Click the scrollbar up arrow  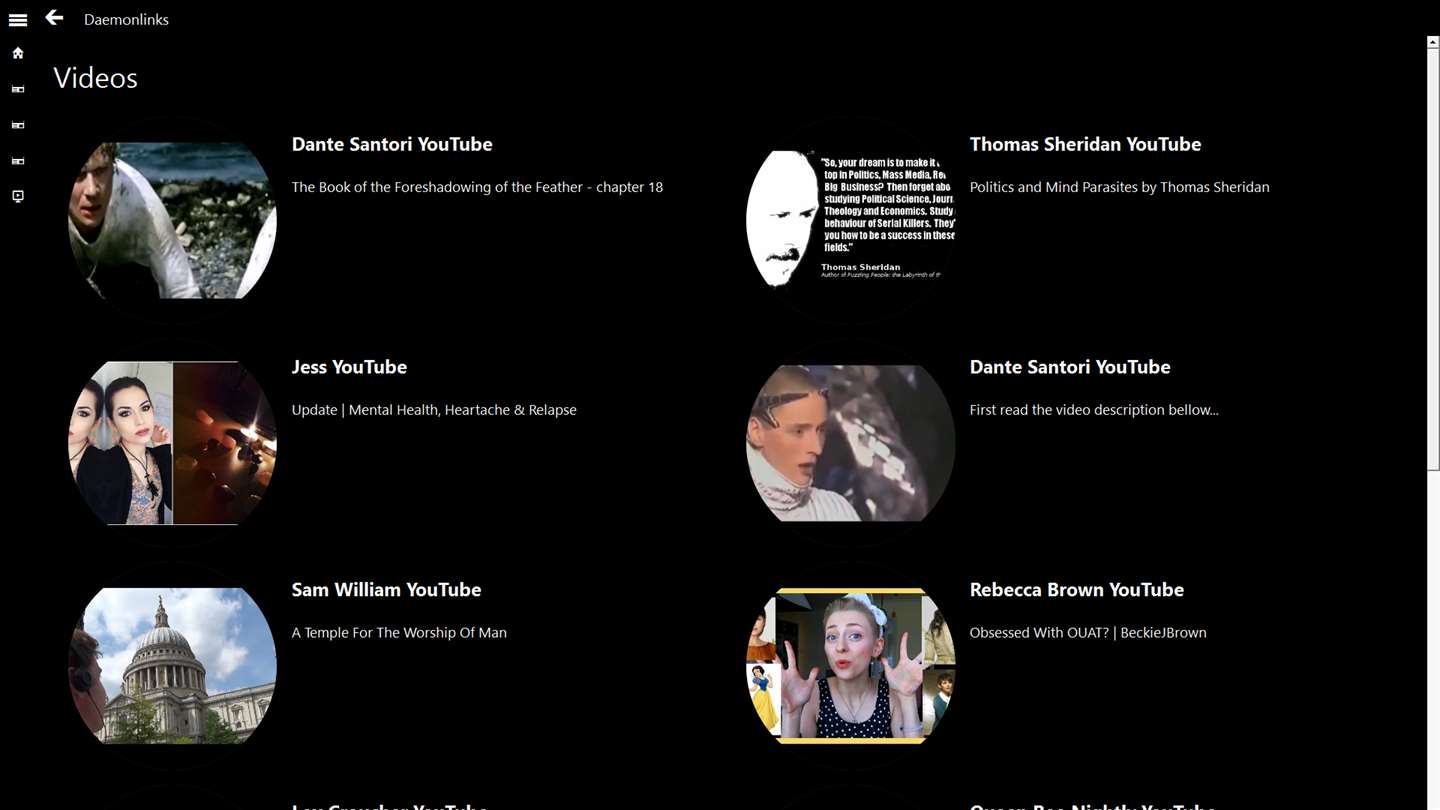point(1433,43)
